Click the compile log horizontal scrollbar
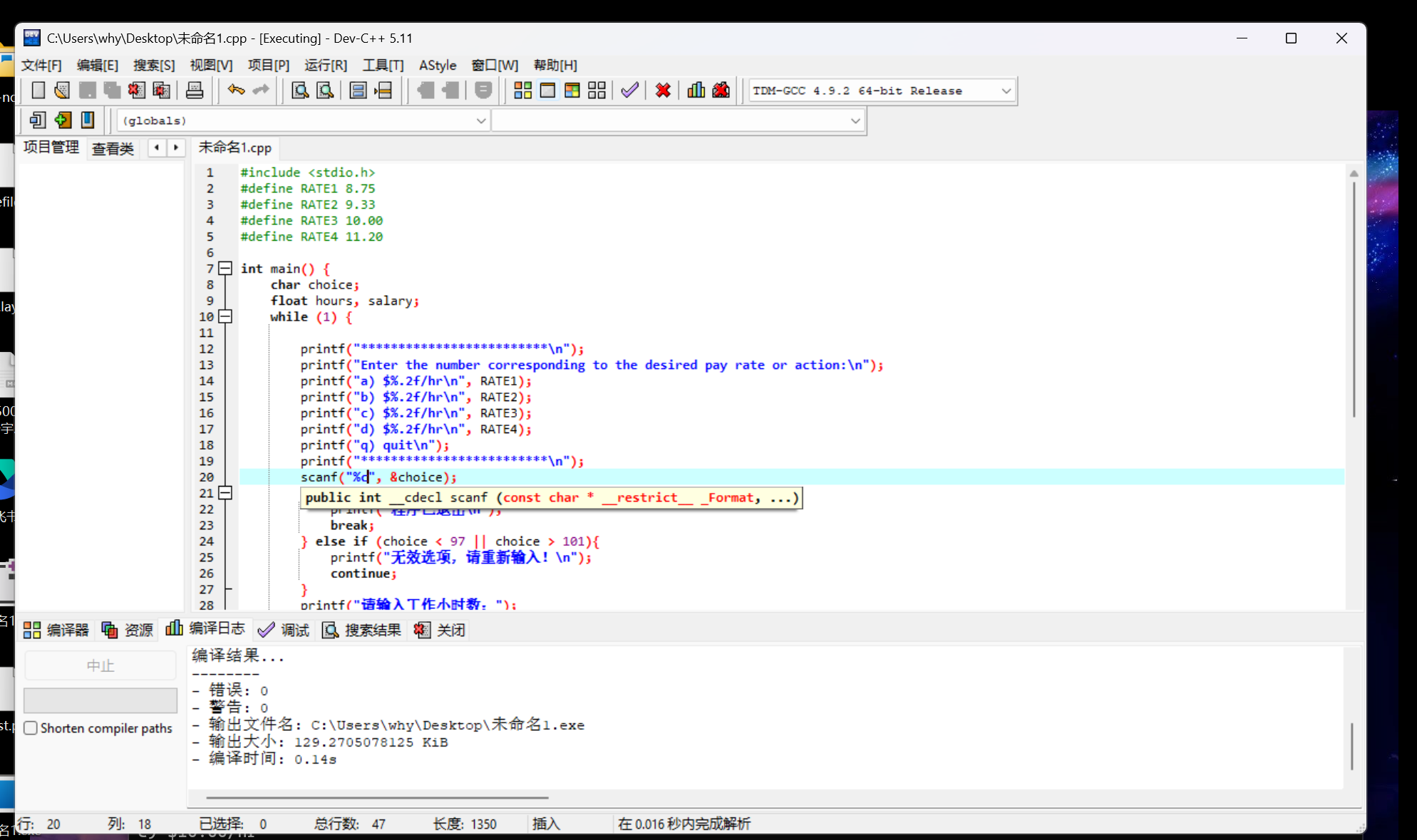Viewport: 1417px width, 840px height. pos(378,798)
